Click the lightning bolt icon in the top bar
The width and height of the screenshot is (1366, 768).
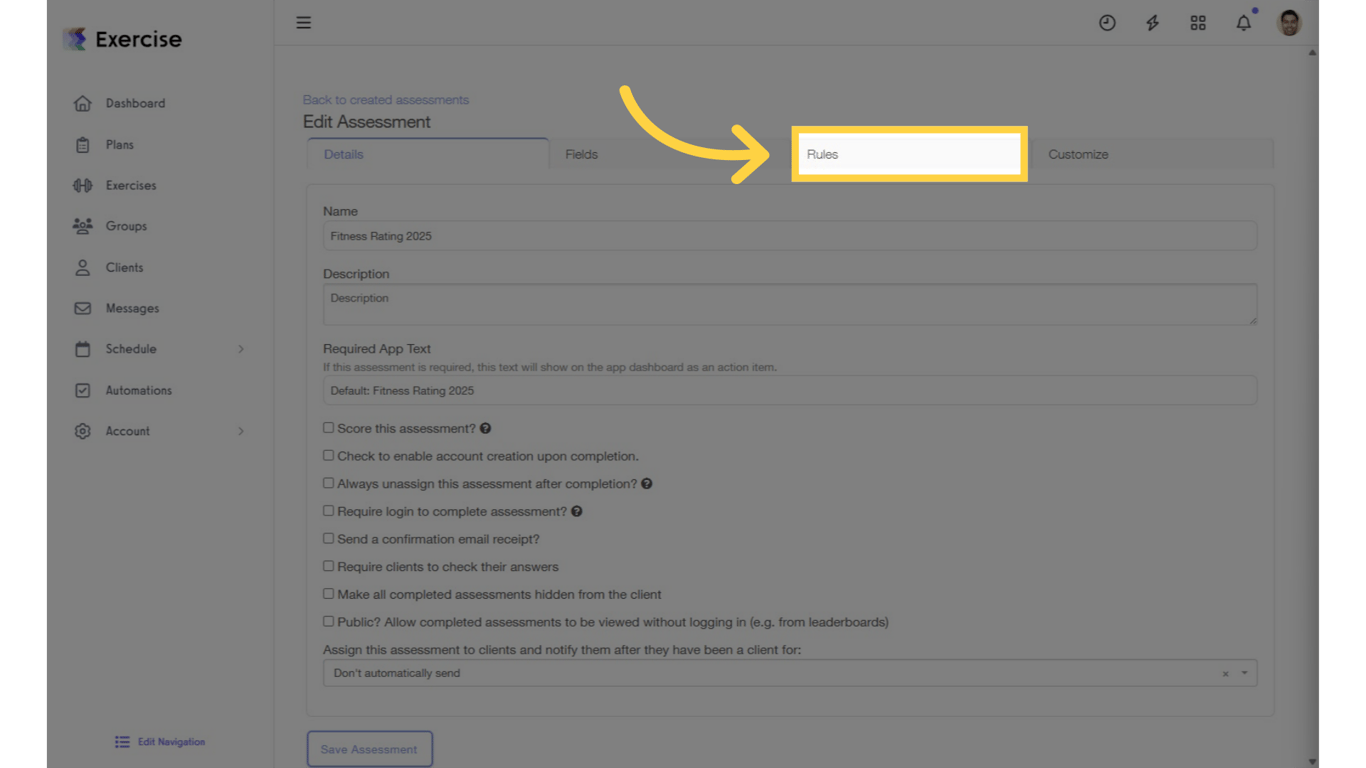pos(1152,22)
